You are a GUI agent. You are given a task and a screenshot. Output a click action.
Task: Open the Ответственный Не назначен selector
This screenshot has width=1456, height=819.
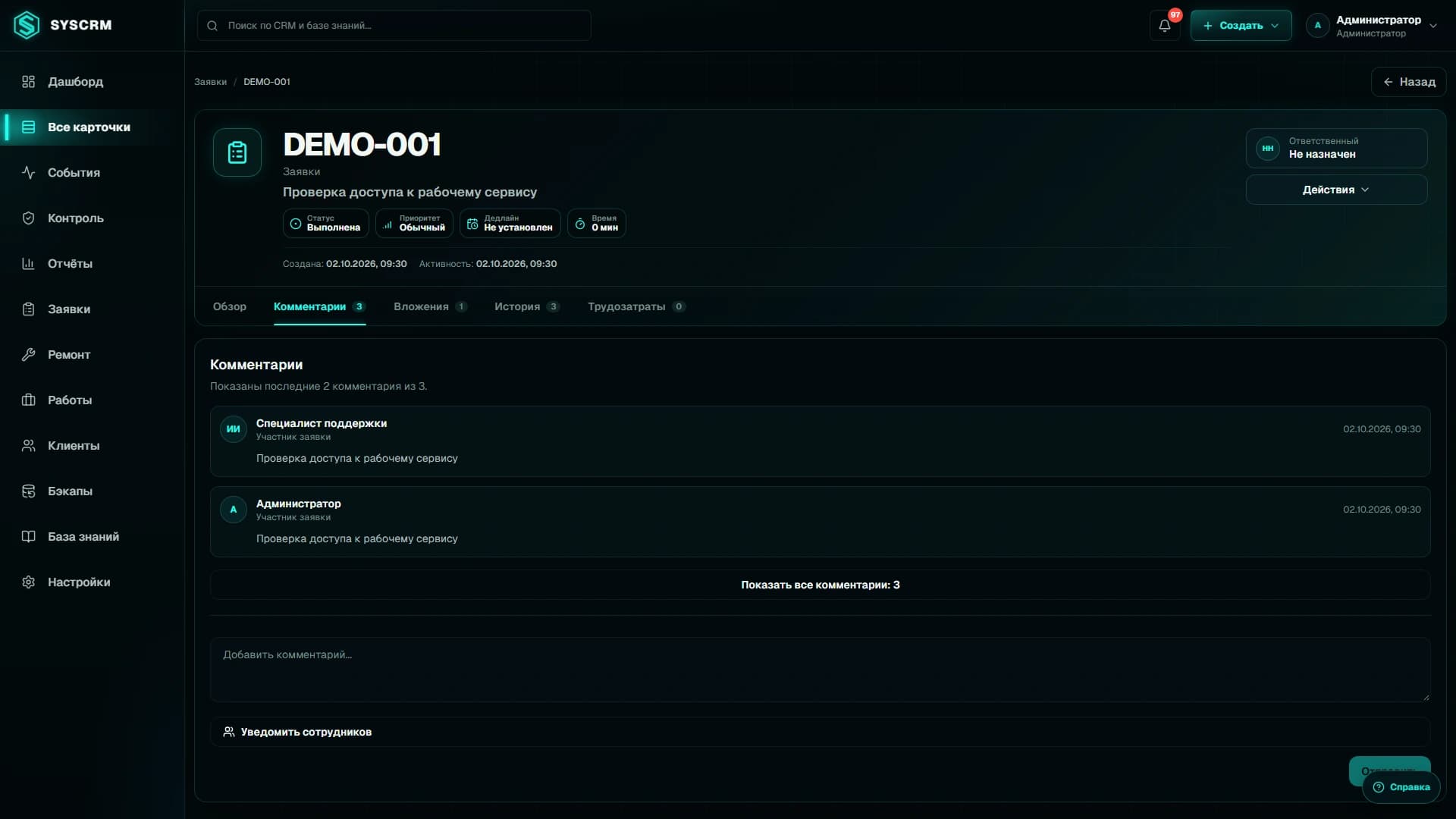tap(1336, 148)
